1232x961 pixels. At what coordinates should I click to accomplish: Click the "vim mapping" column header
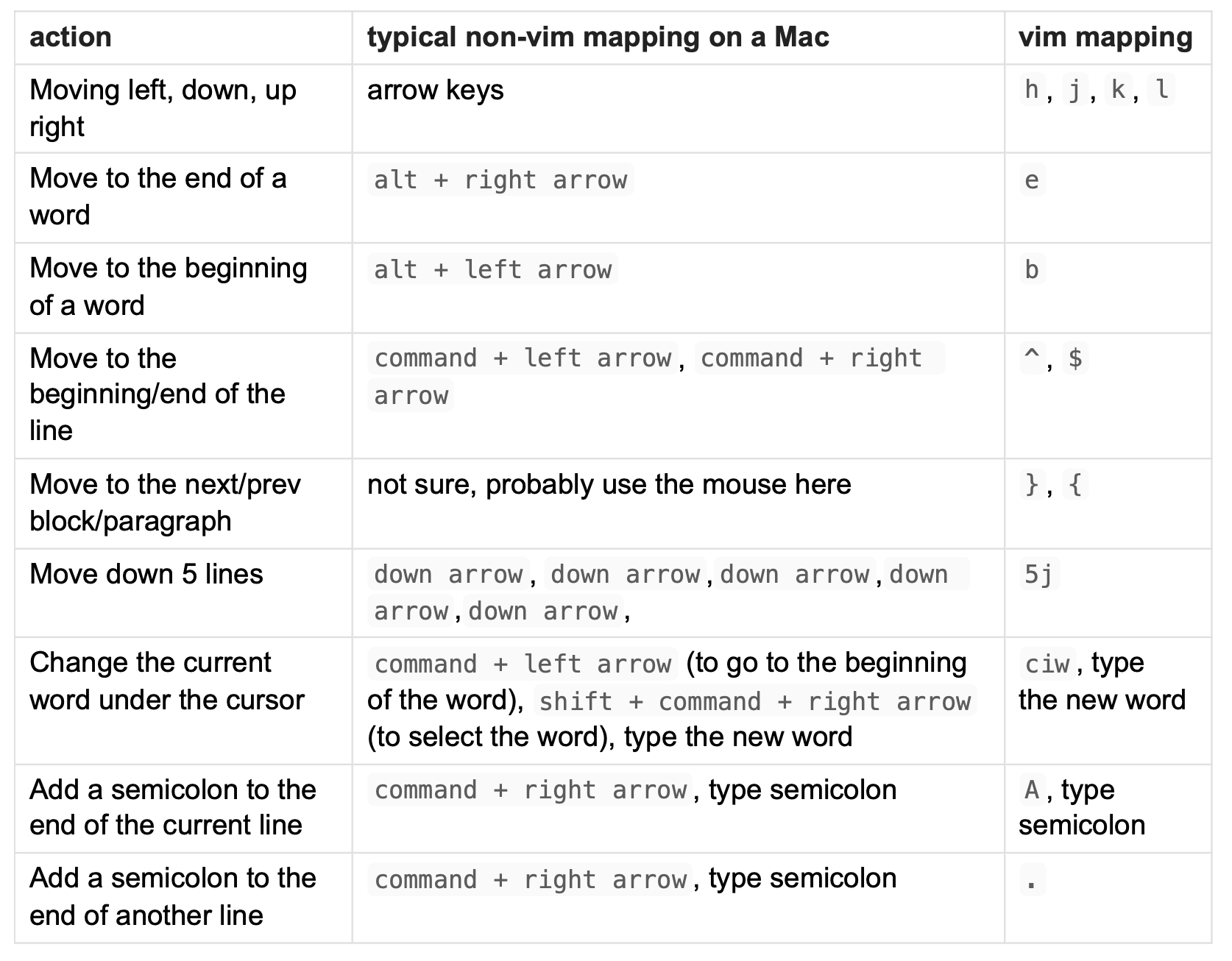click(1105, 38)
